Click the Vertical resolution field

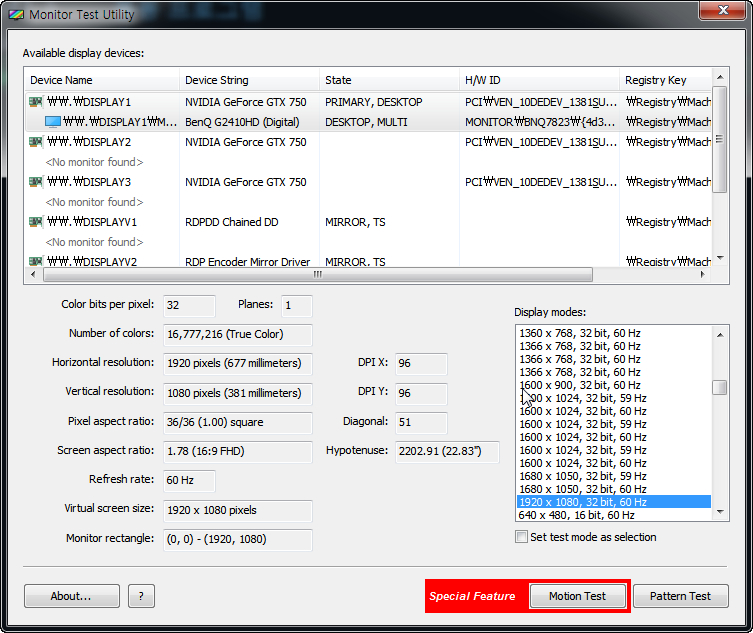(238, 393)
